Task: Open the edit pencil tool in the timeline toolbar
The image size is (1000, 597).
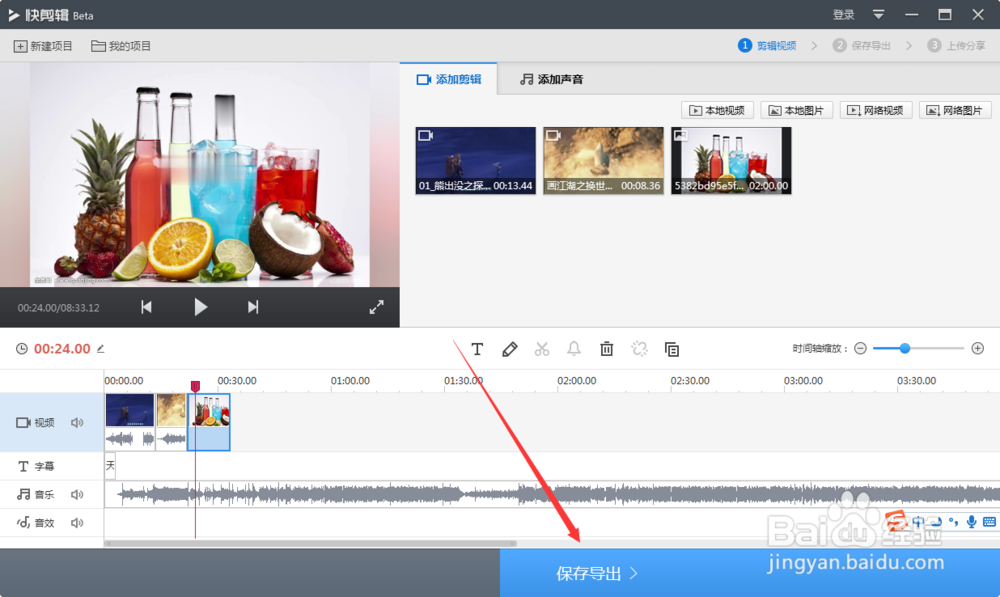Action: click(510, 349)
